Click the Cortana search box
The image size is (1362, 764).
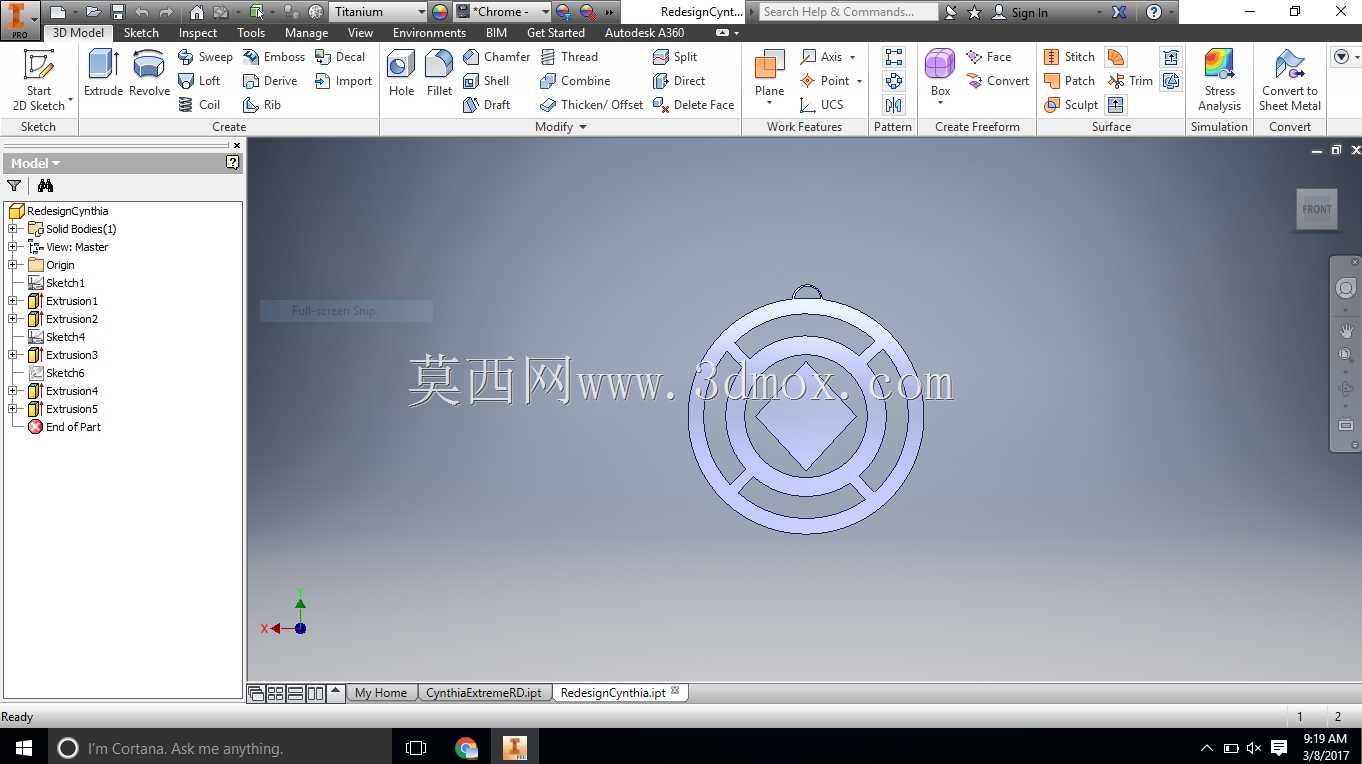[x=220, y=747]
